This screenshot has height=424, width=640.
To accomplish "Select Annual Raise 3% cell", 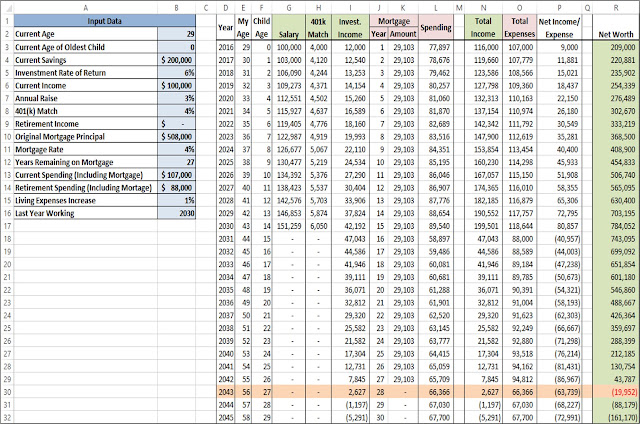I will click(x=176, y=98).
